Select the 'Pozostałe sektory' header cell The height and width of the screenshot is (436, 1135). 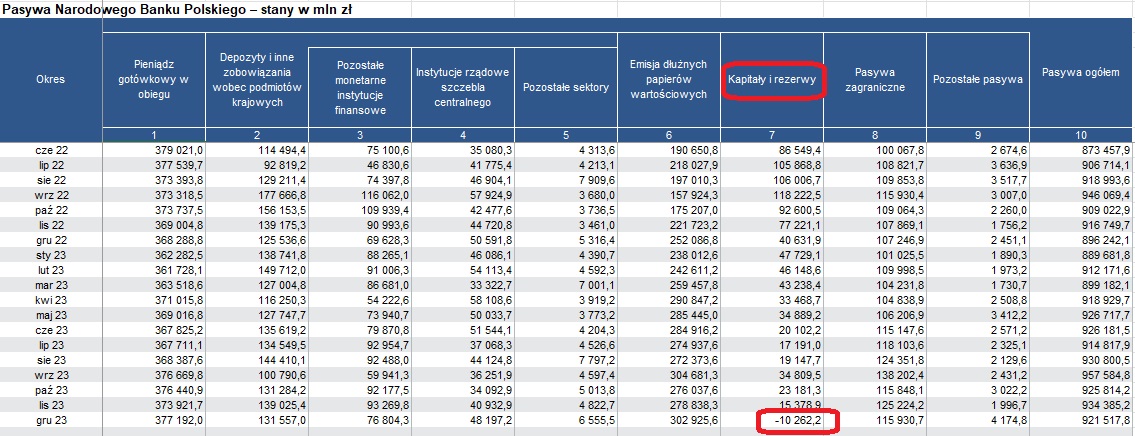(566, 88)
